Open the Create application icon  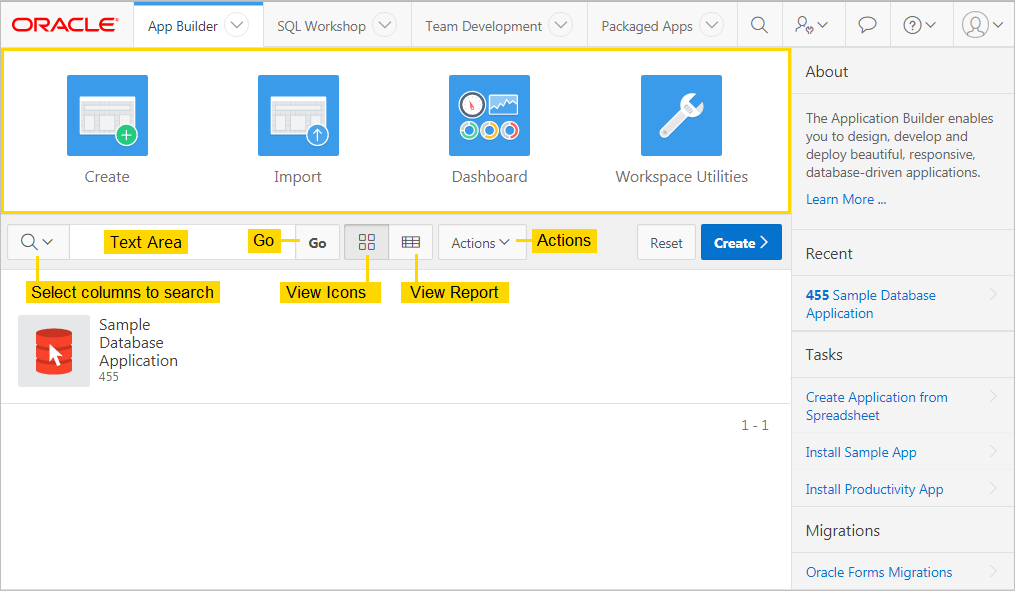(107, 115)
